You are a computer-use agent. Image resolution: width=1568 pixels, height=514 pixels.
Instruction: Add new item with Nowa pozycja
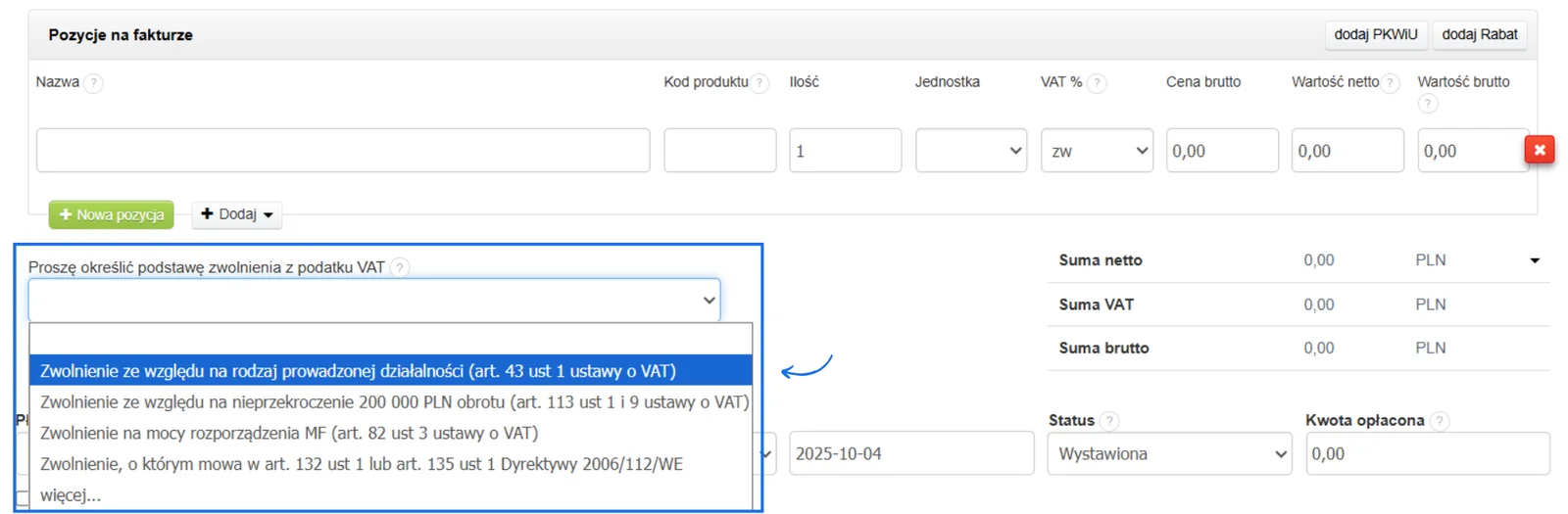point(112,214)
